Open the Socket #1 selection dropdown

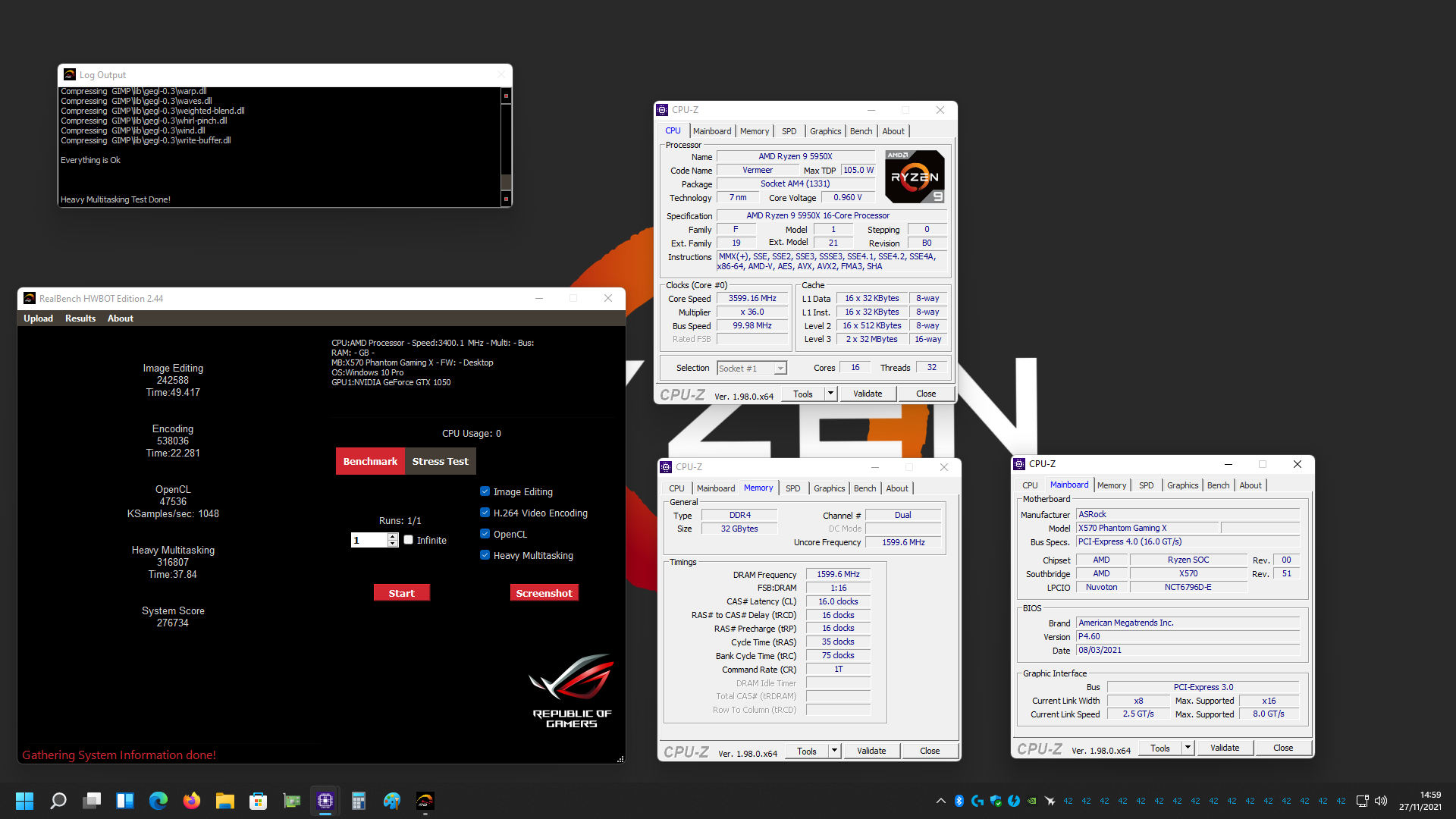click(780, 369)
